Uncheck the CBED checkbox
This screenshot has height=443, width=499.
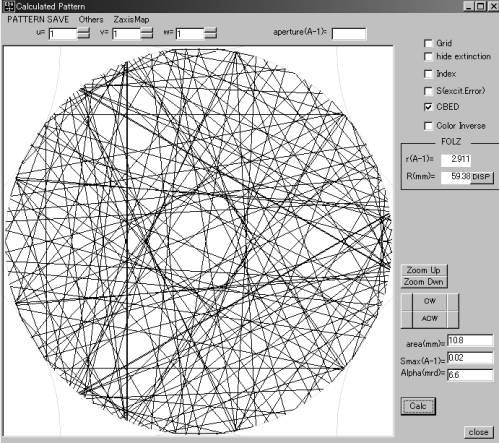tap(428, 107)
